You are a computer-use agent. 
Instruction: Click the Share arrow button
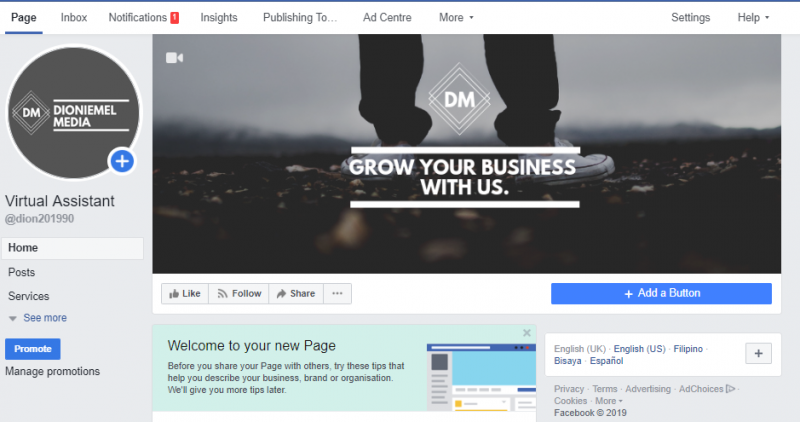pyautogui.click(x=296, y=293)
